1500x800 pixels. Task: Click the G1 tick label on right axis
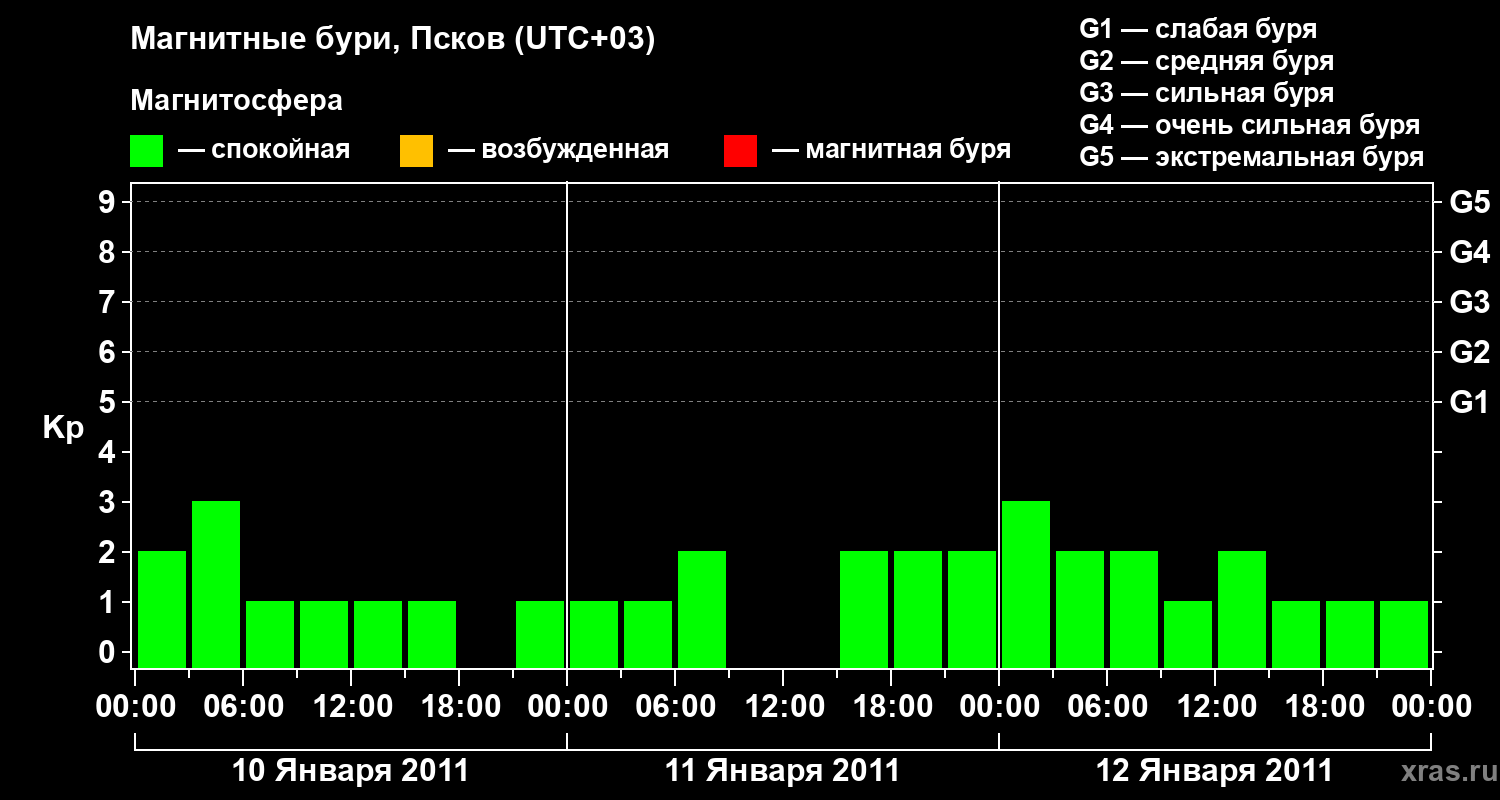[1469, 402]
